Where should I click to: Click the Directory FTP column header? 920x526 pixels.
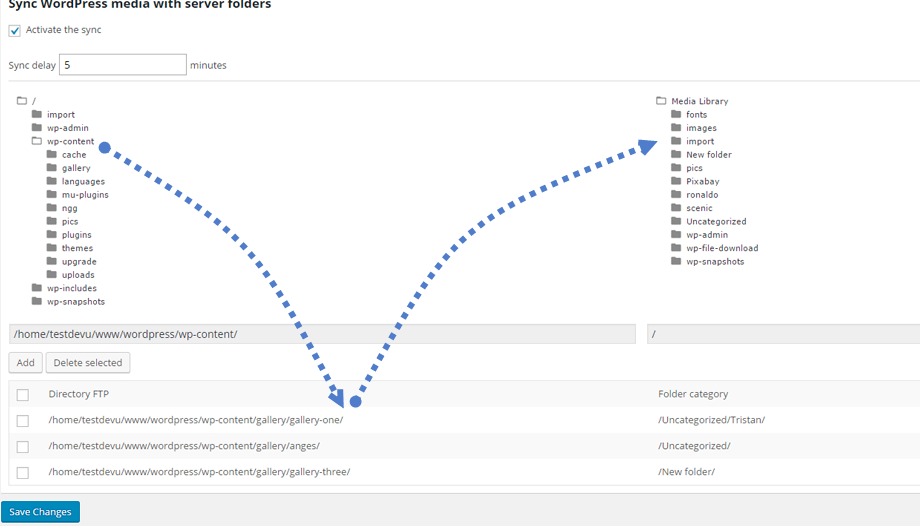[x=79, y=394]
